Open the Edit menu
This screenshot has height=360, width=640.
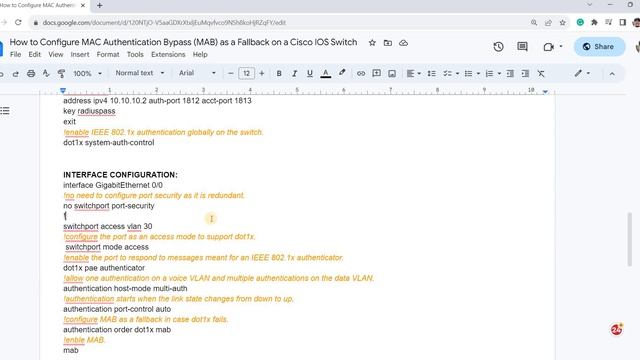pos(35,54)
